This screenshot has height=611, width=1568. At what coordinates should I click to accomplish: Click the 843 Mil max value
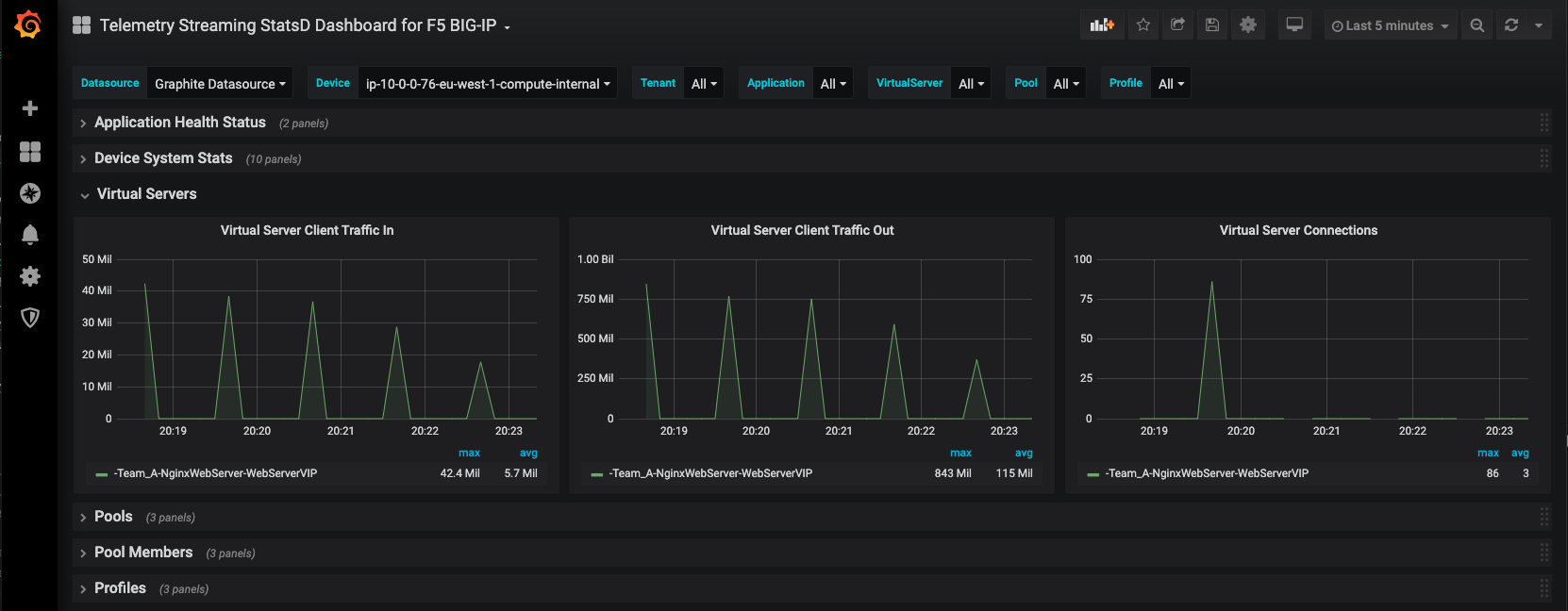pos(953,473)
